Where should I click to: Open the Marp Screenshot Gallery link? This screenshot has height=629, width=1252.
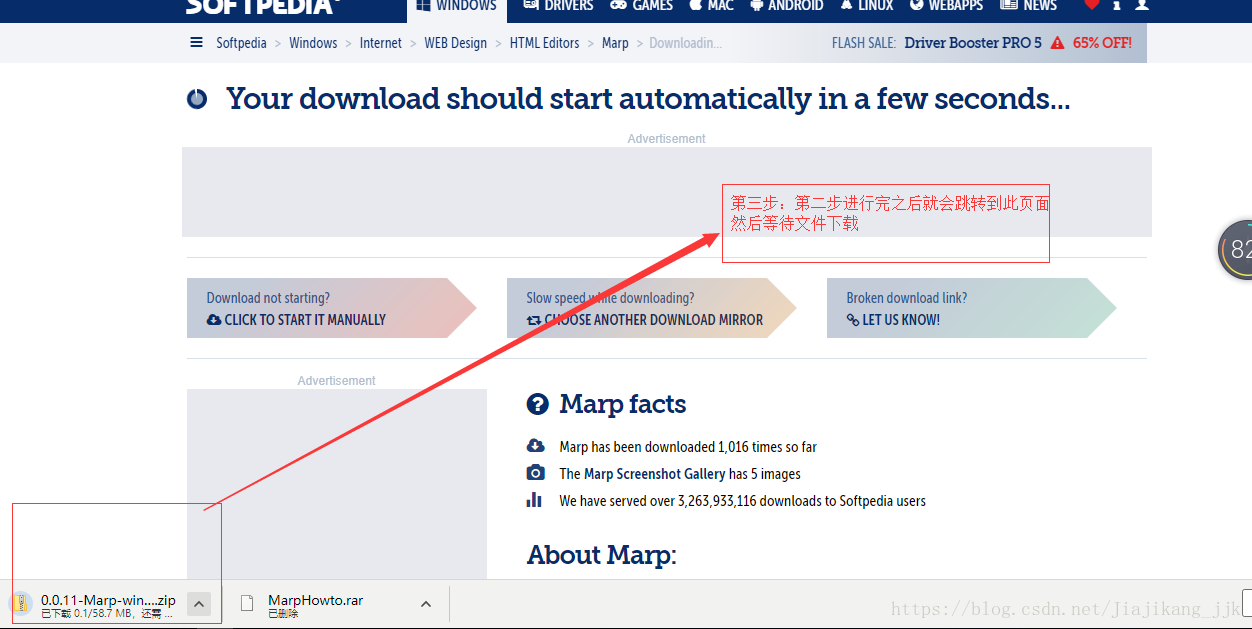point(655,474)
